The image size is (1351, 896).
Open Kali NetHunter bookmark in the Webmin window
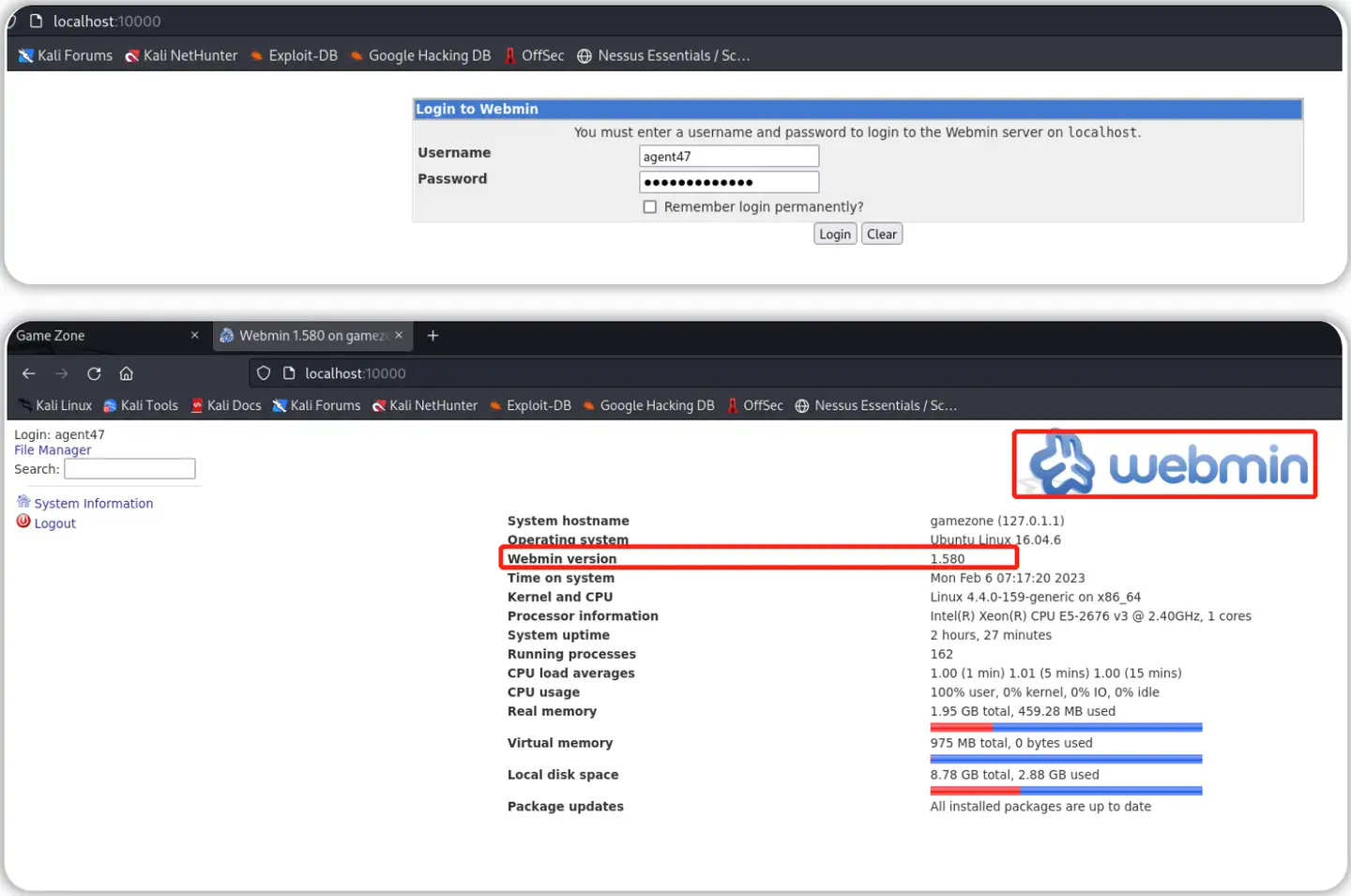(425, 405)
